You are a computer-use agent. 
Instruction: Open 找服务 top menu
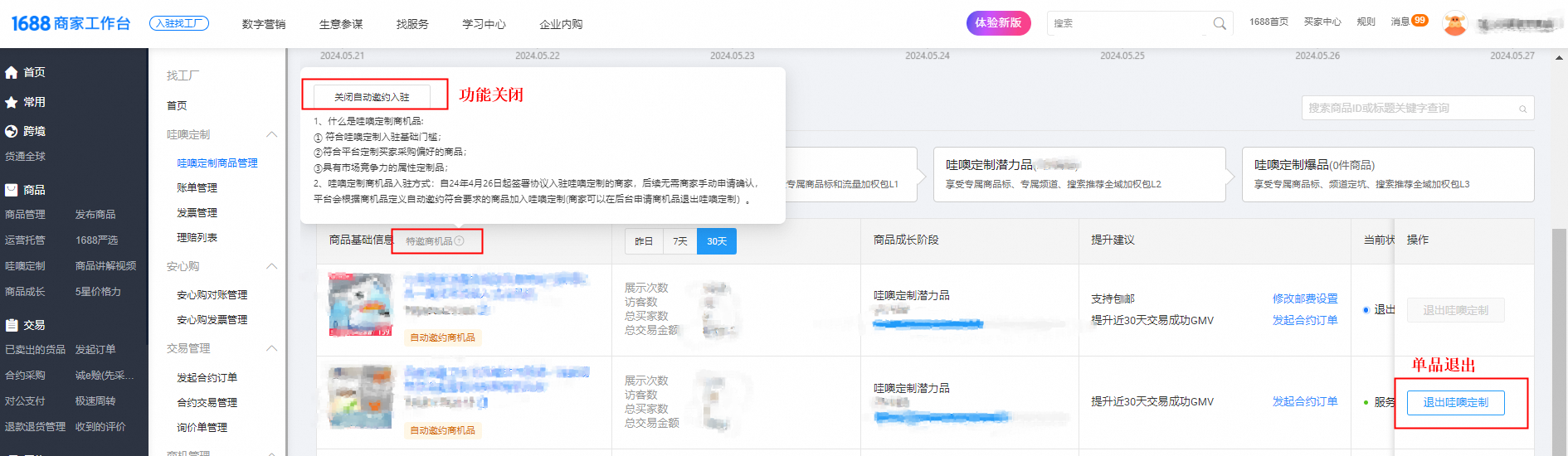(x=412, y=24)
